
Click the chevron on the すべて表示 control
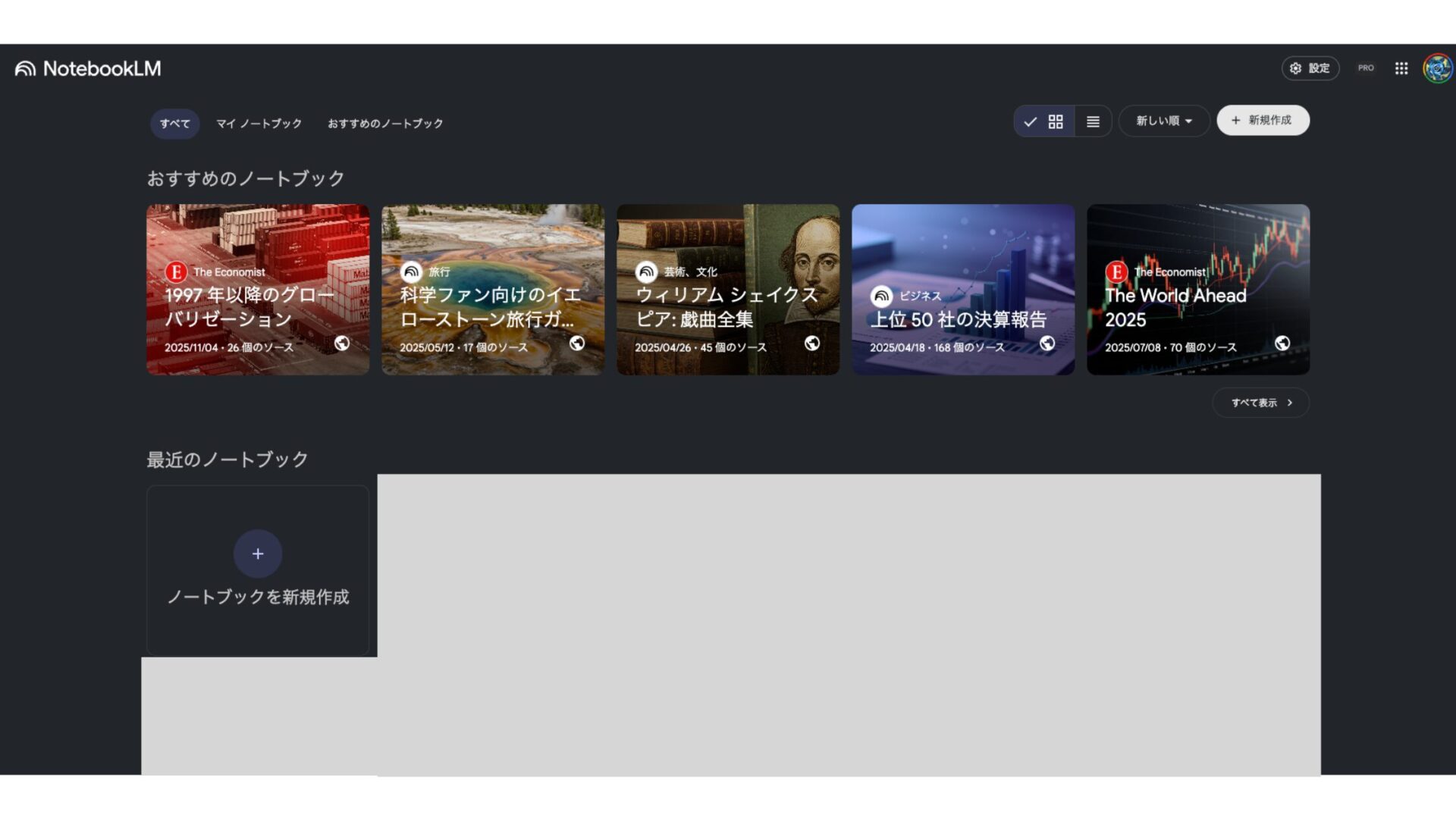(x=1289, y=403)
